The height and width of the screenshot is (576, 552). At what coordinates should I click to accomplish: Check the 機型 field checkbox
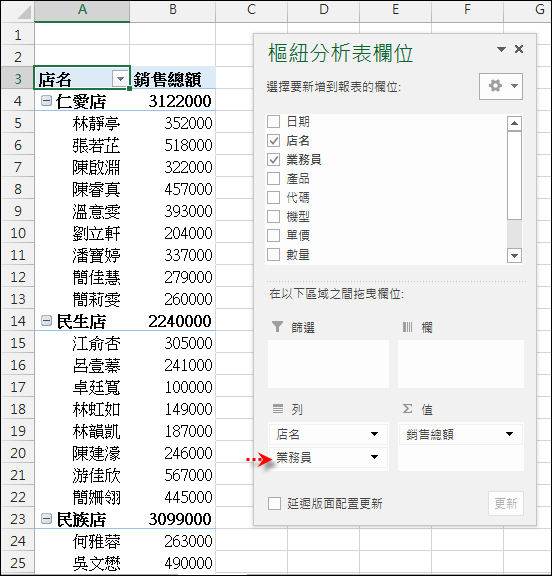(x=274, y=217)
